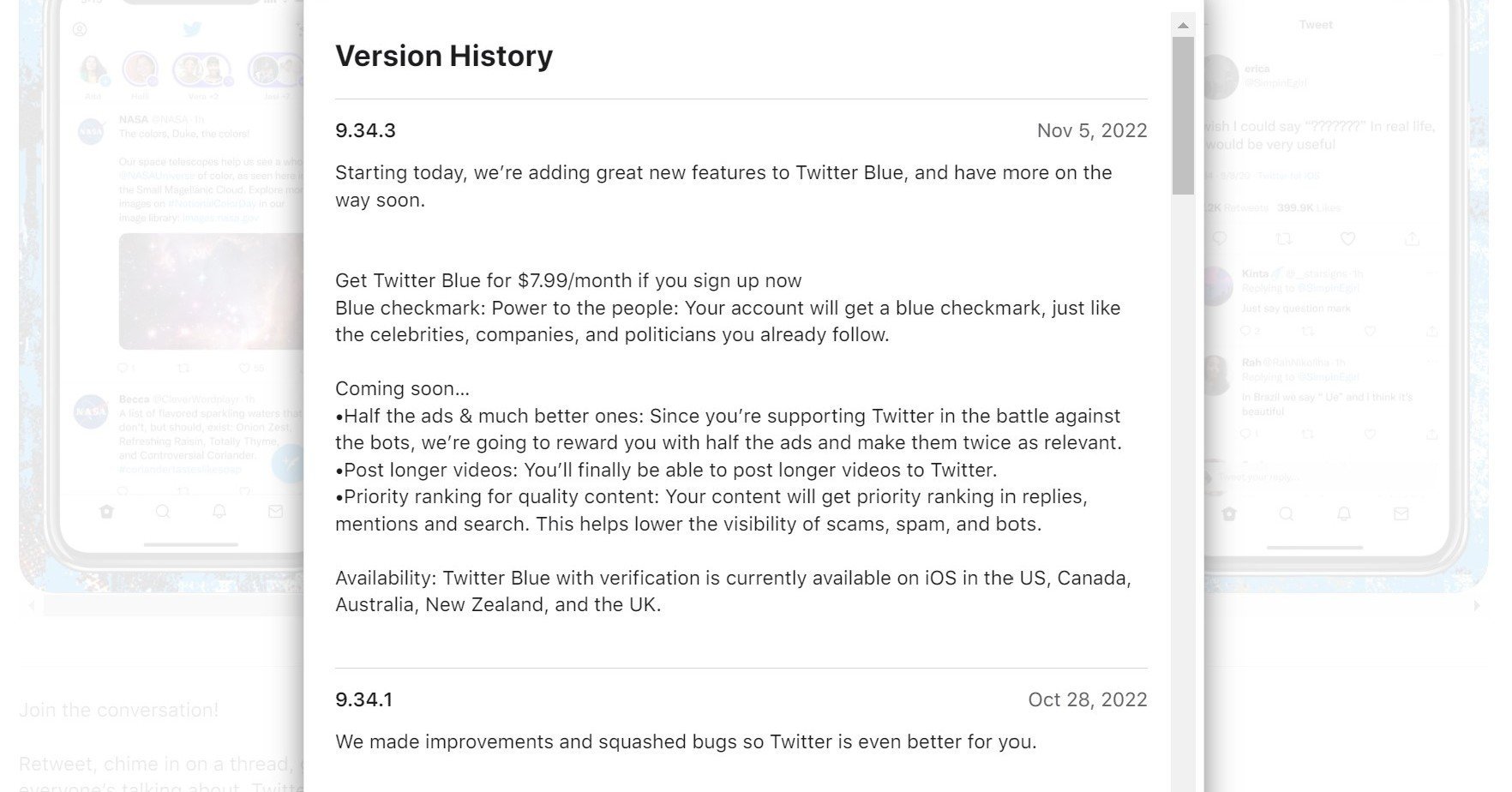This screenshot has width=1512, height=792.
Task: Click the gallery scroll-left arrow below the screenshots
Action: click(x=32, y=606)
